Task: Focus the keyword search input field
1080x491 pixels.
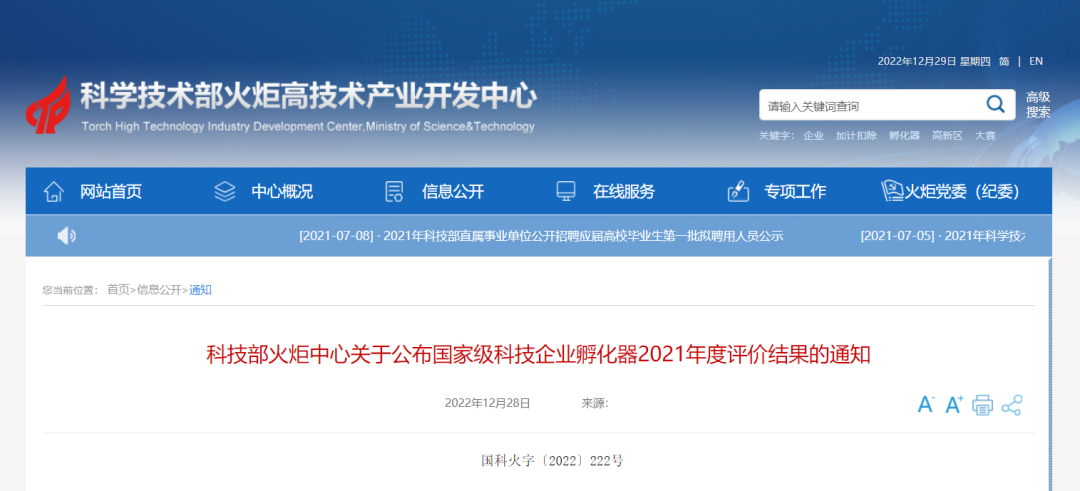Action: [x=871, y=105]
